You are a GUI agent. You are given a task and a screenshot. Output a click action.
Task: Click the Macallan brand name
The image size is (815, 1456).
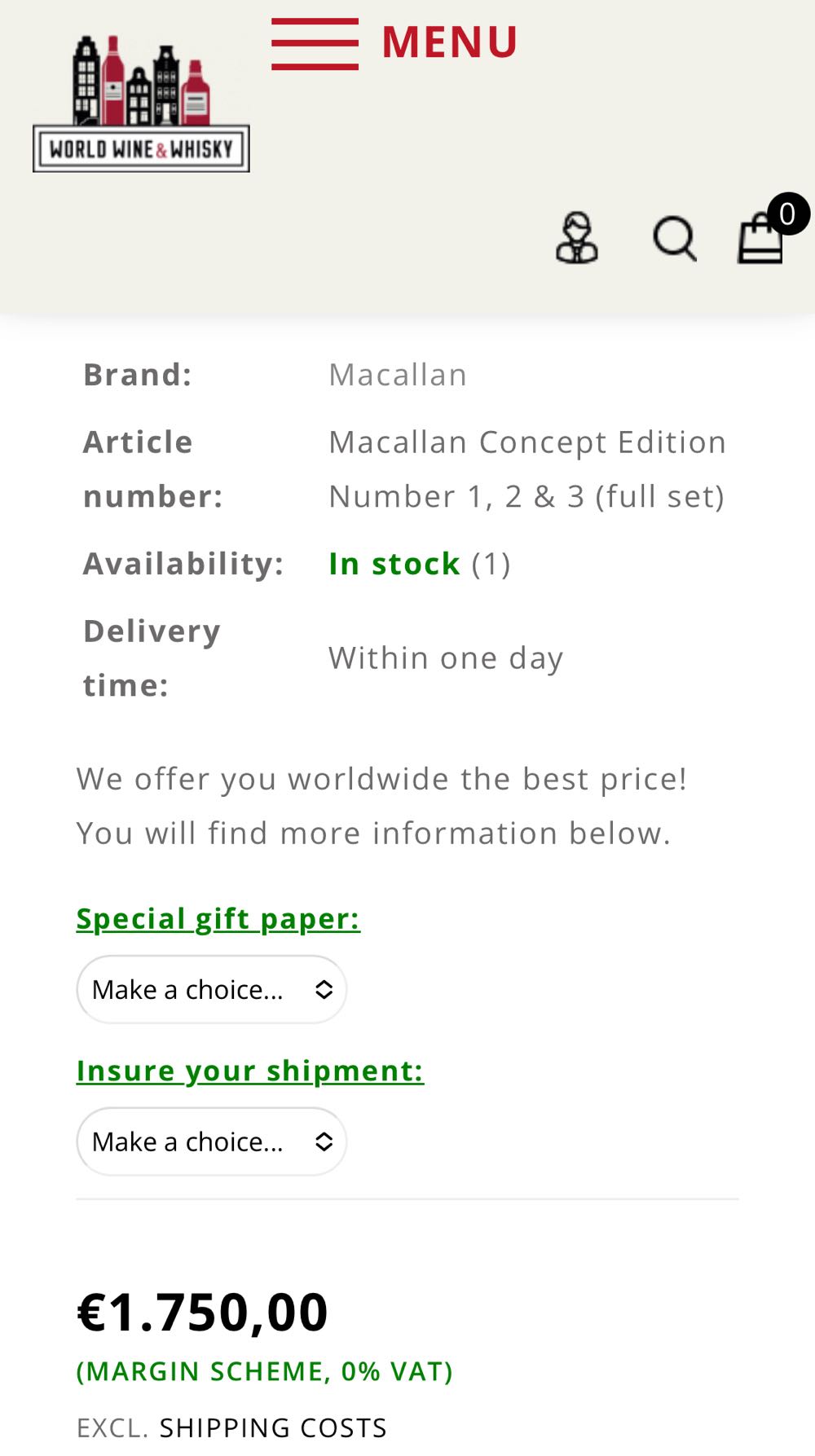pos(397,373)
